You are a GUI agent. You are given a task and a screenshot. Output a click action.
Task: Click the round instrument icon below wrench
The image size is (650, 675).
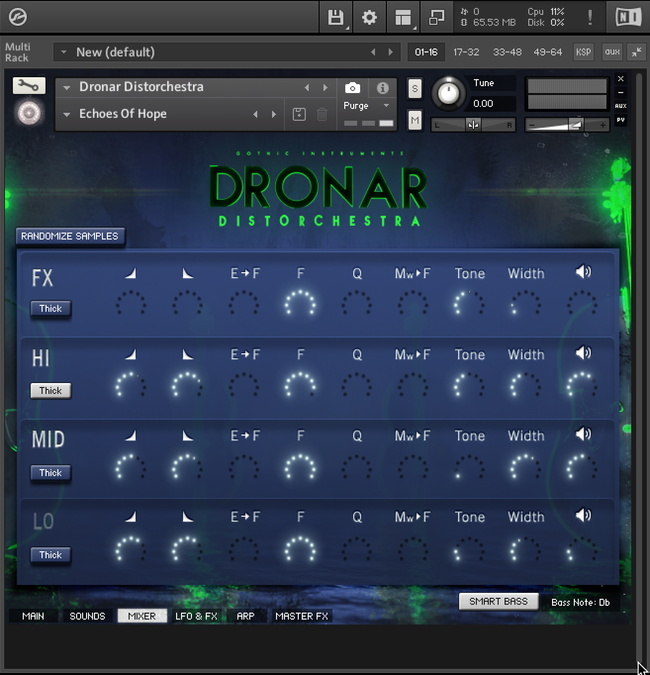coord(29,113)
